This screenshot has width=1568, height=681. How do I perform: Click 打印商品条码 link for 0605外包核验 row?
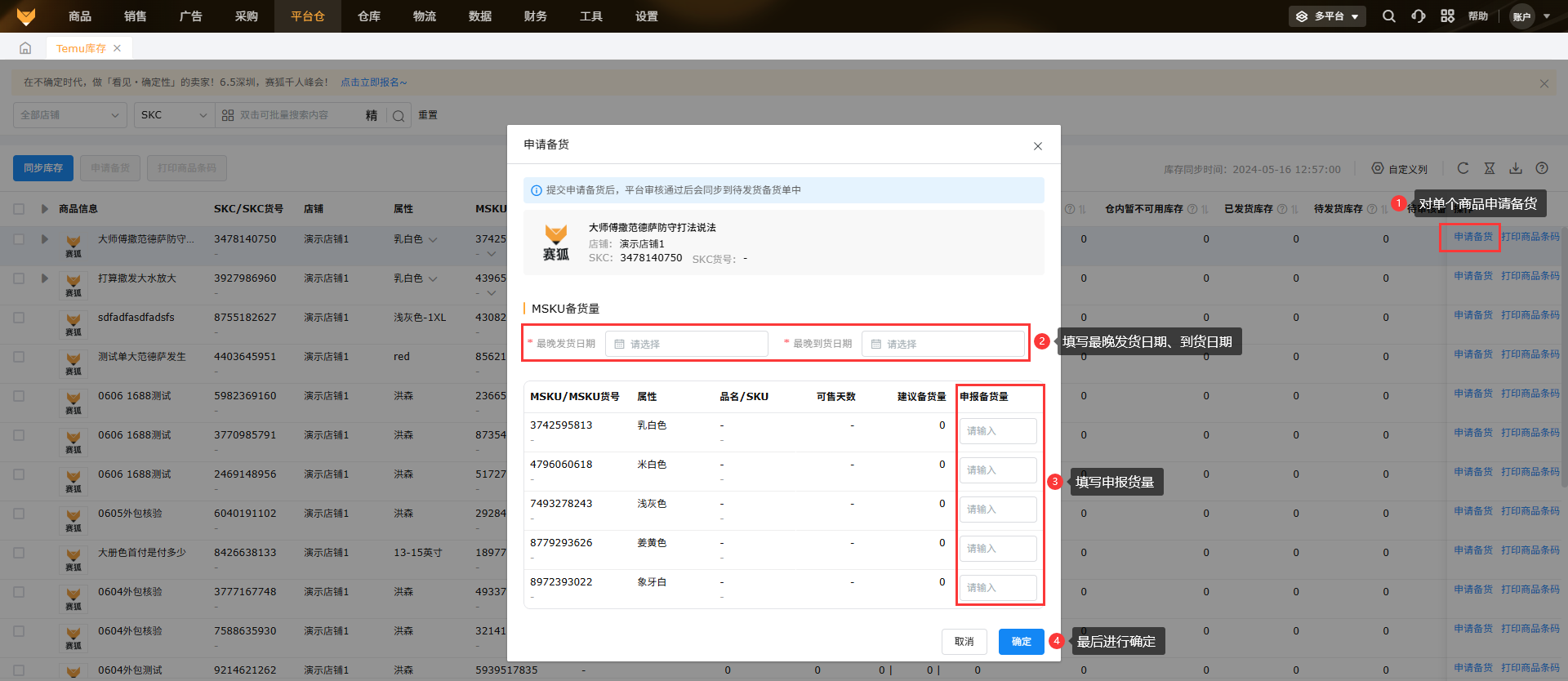[x=1530, y=511]
